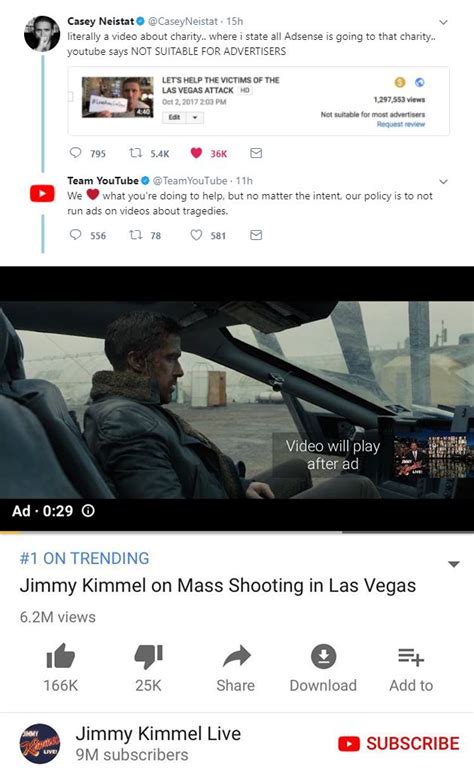This screenshot has height=777, width=474.
Task: Retweet the Team YouTube reply
Action: pos(135,234)
